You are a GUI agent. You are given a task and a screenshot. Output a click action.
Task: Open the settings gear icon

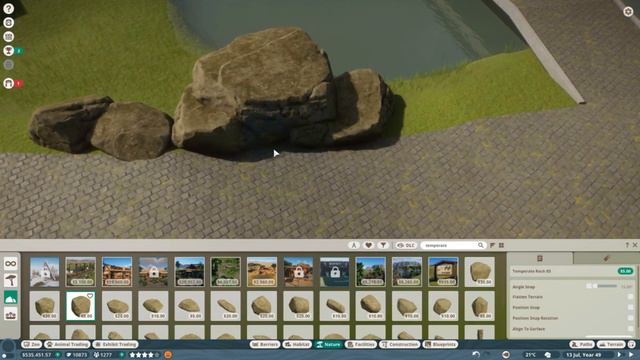click(x=628, y=11)
